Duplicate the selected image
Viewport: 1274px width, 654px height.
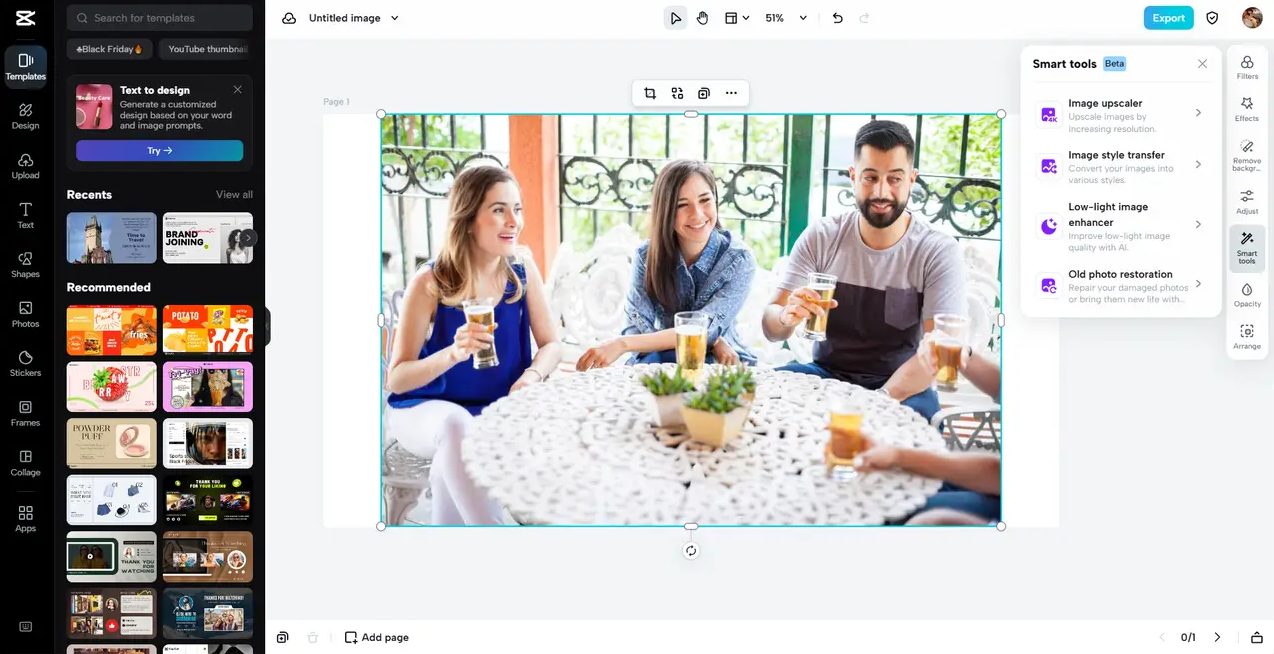click(x=704, y=93)
